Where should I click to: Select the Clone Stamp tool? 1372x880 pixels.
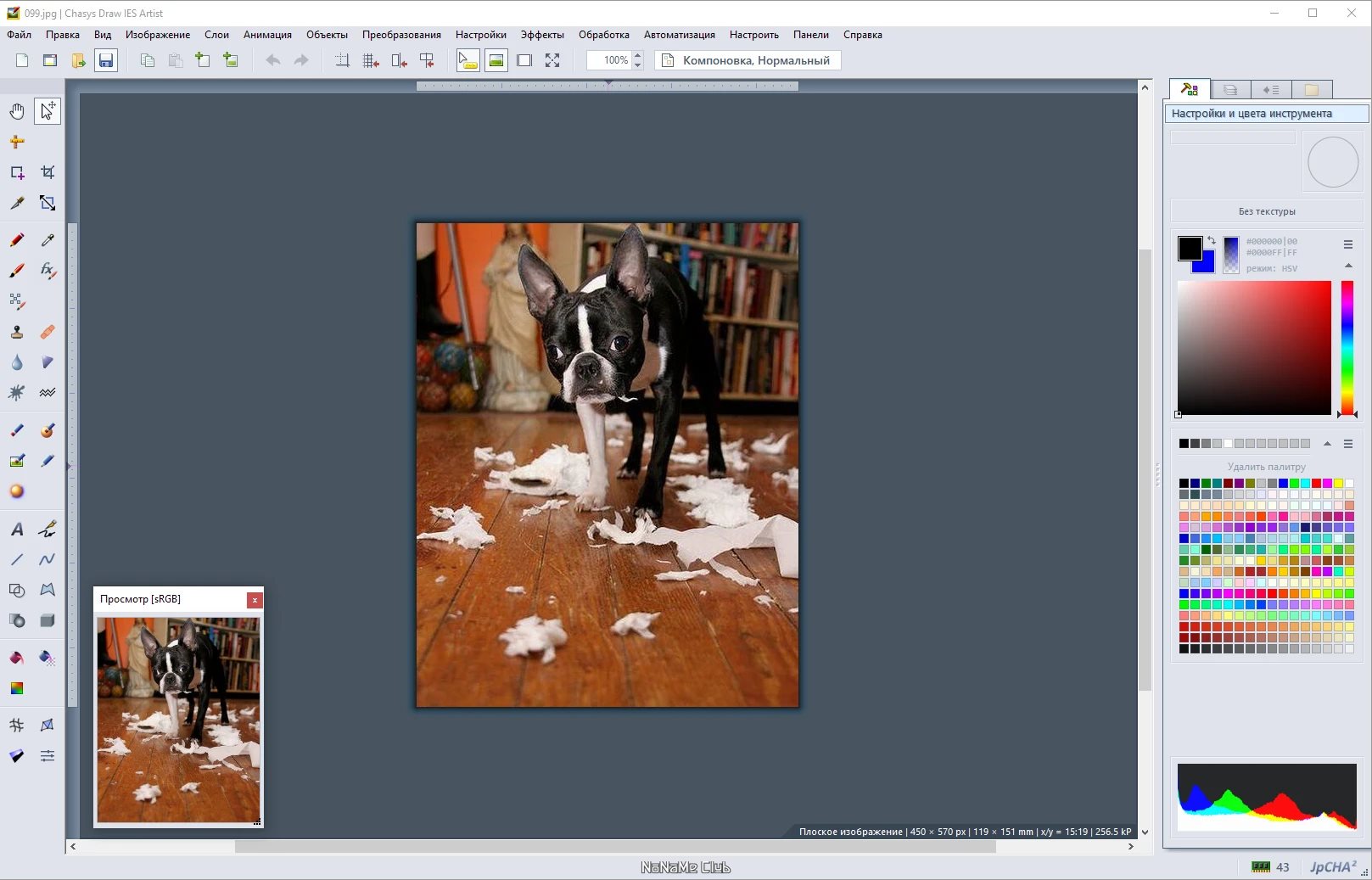point(17,332)
